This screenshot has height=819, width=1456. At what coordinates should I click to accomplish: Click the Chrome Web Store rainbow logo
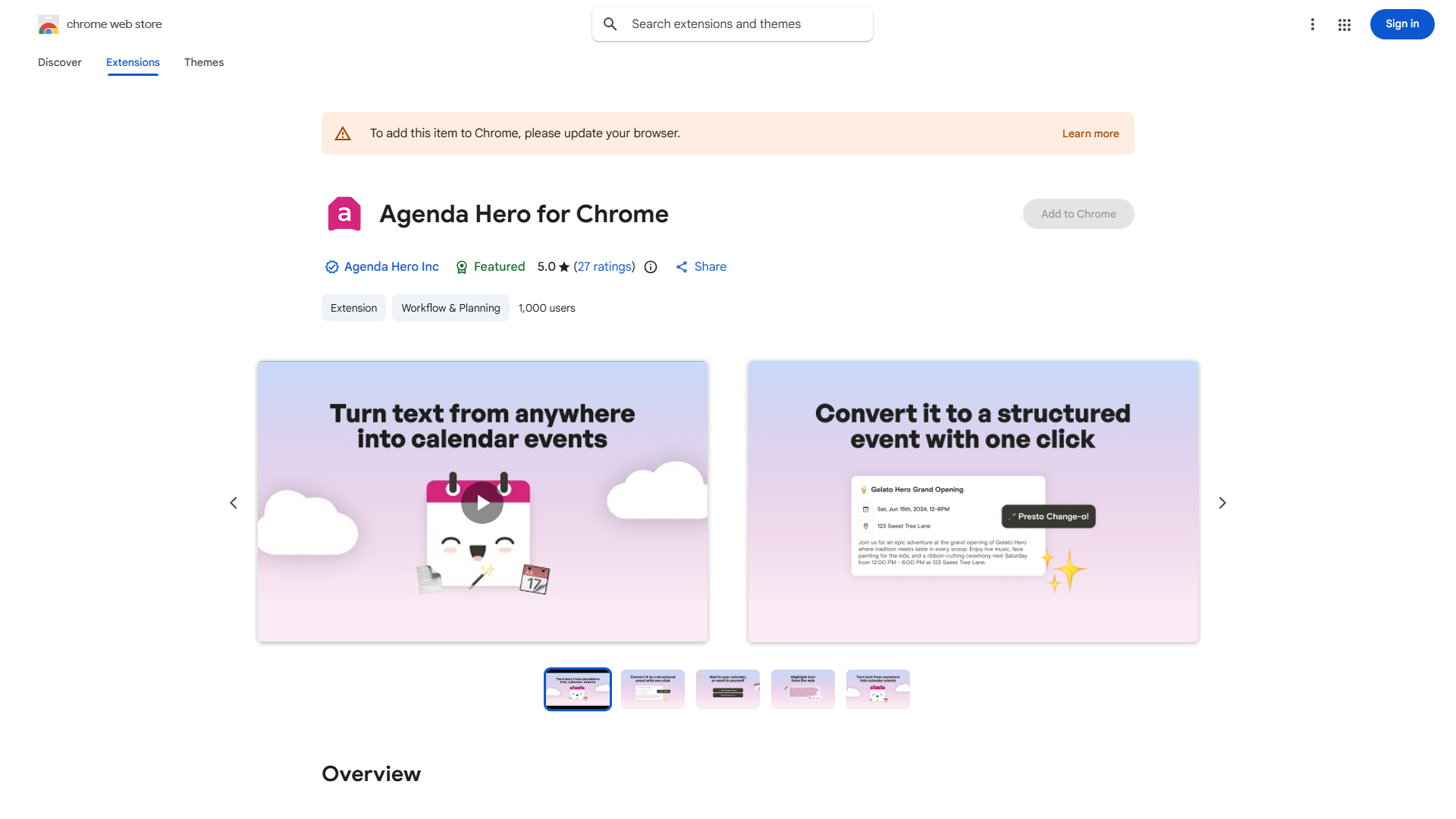point(49,24)
